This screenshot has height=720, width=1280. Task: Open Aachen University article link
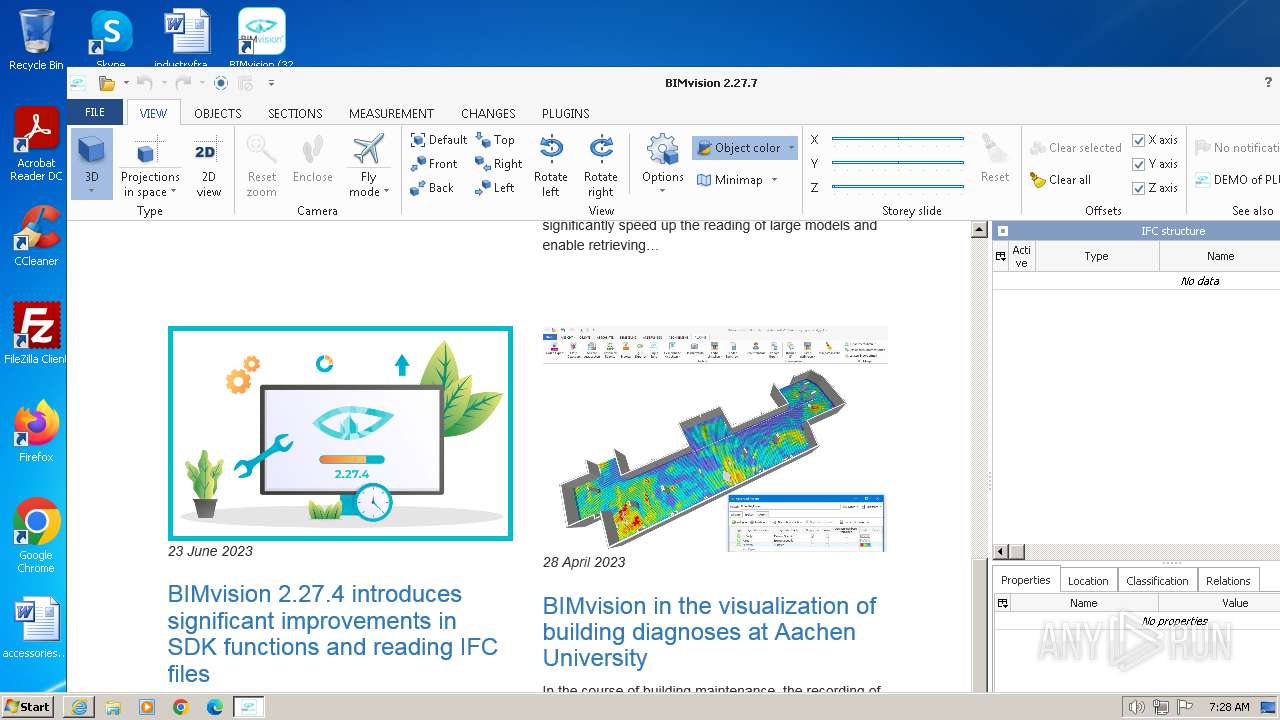[x=710, y=632]
